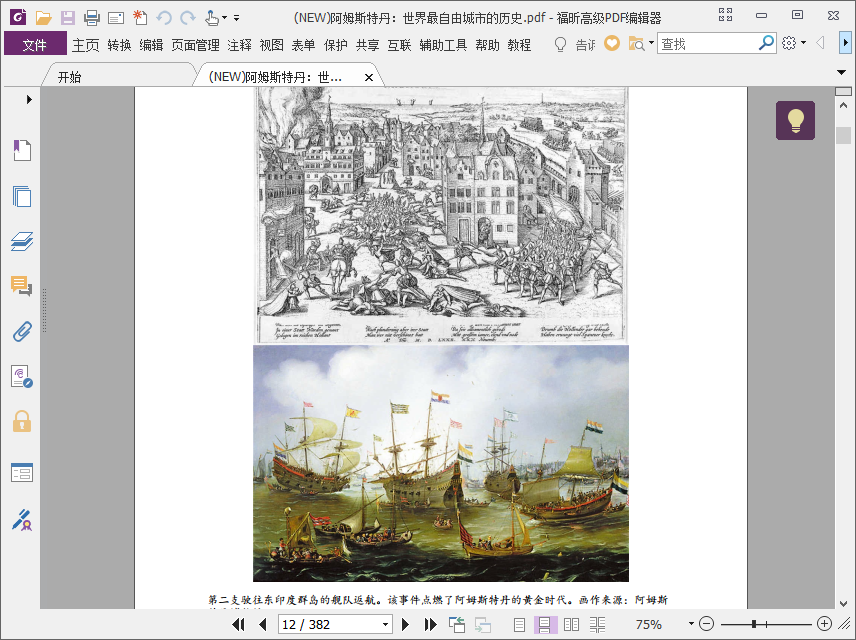Save the document with the floppy icon

click(68, 18)
